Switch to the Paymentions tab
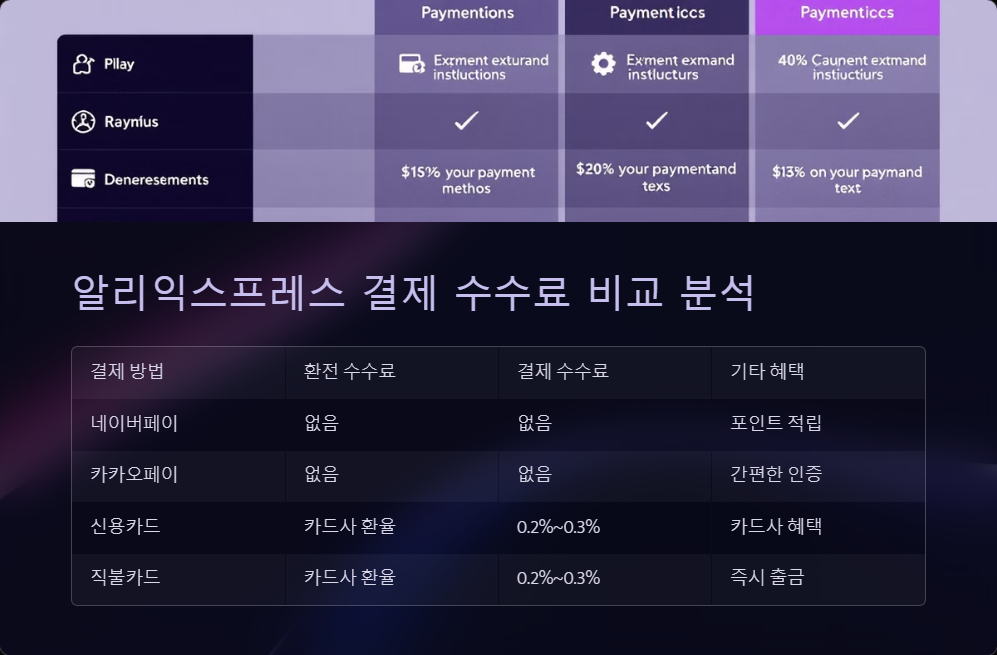Image resolution: width=997 pixels, height=655 pixels. click(466, 13)
